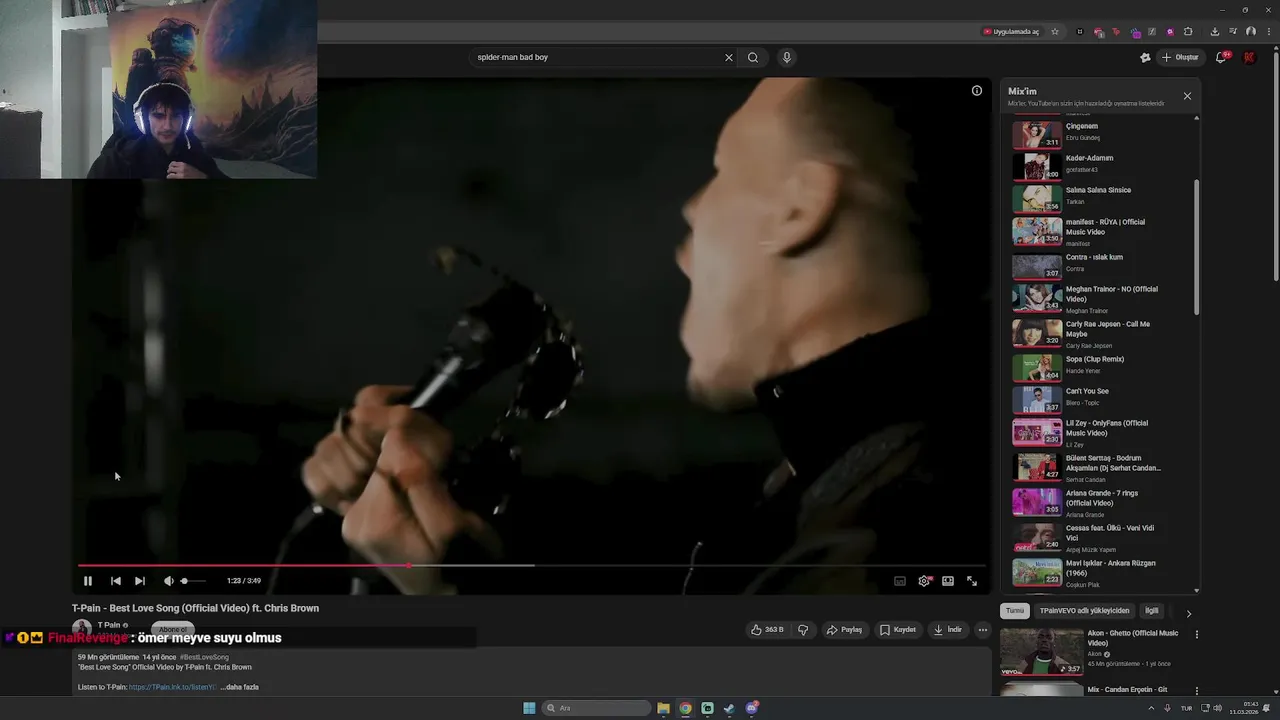
Task: Click Uygulamada aç in address bar
Action: [1011, 32]
